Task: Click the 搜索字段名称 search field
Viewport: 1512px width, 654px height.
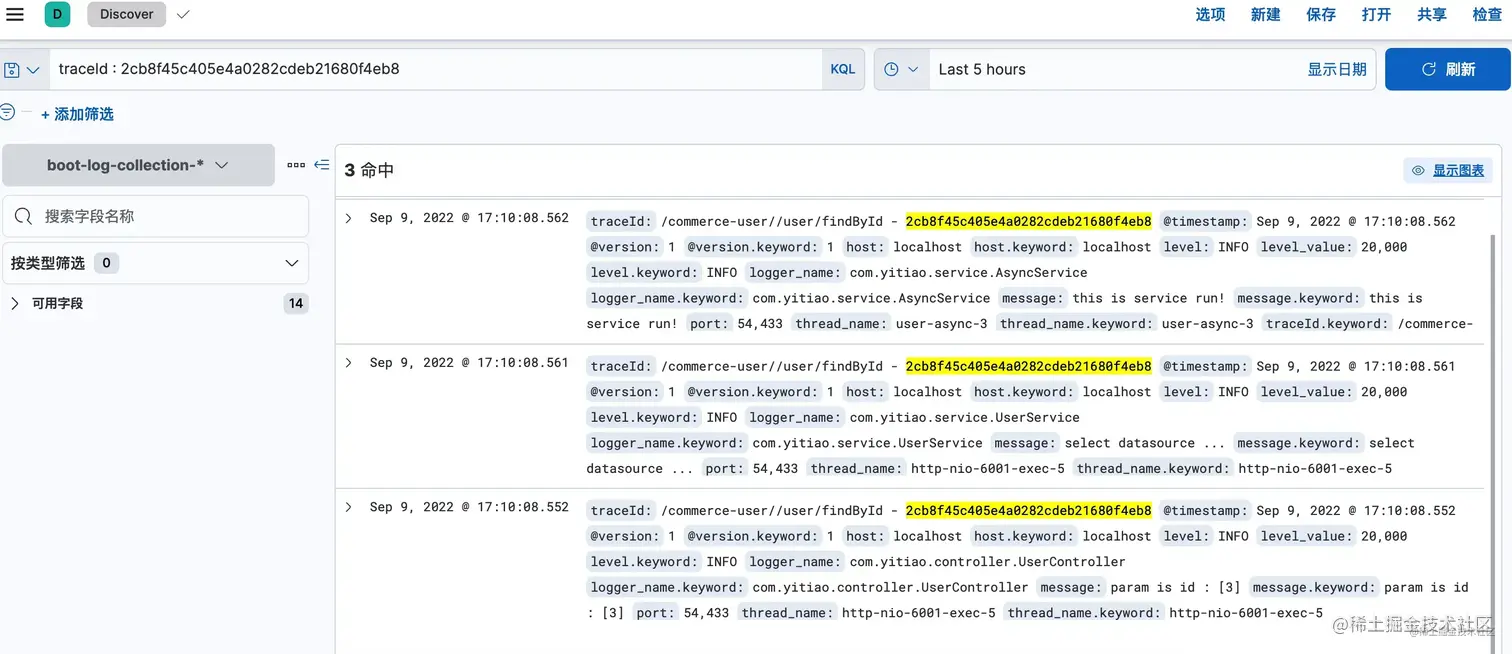Action: point(156,216)
